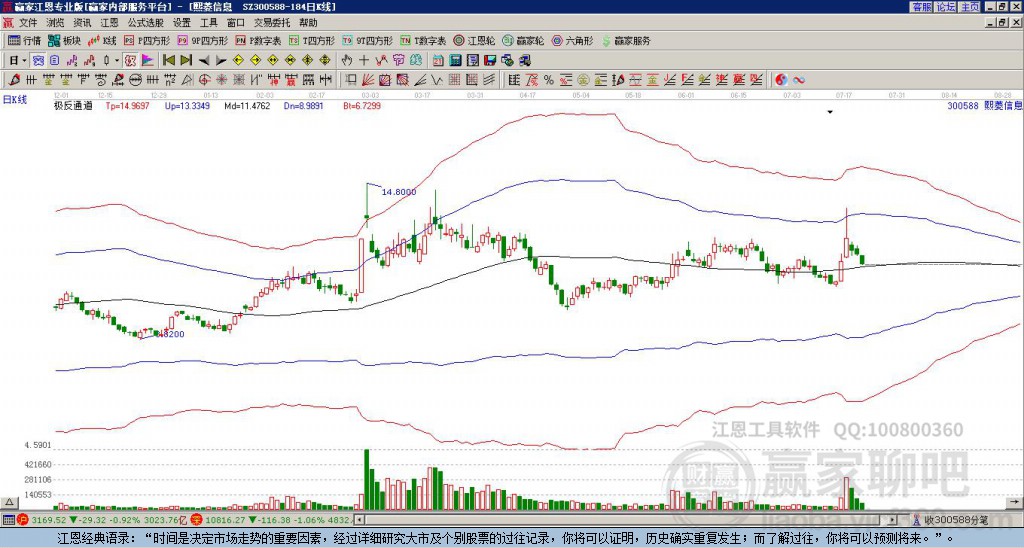Viewport: 1024px width, 548px height.
Task: Select the crosshair cursor tool
Action: (x=364, y=61)
